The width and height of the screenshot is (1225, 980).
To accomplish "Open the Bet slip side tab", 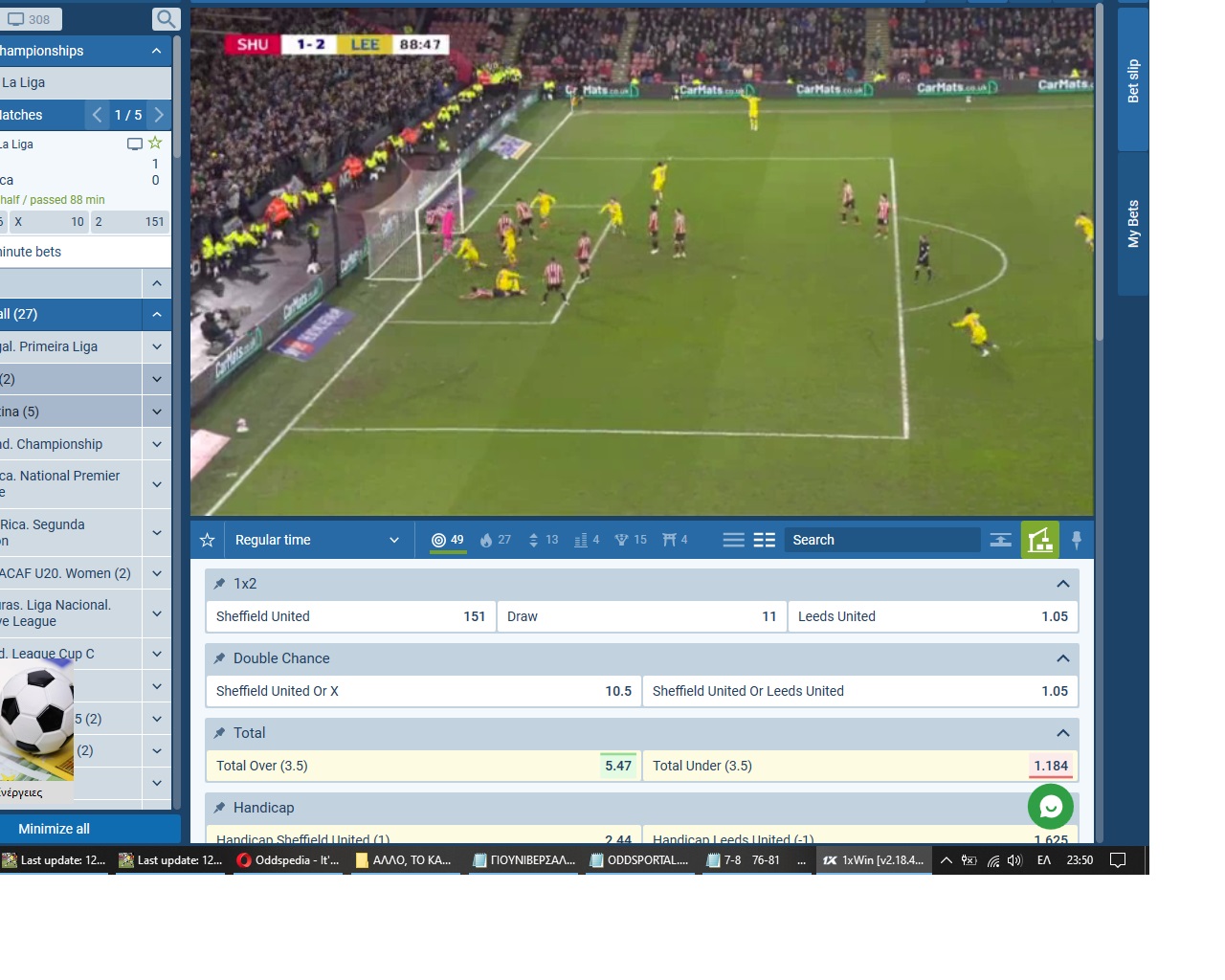I will coord(1133,80).
